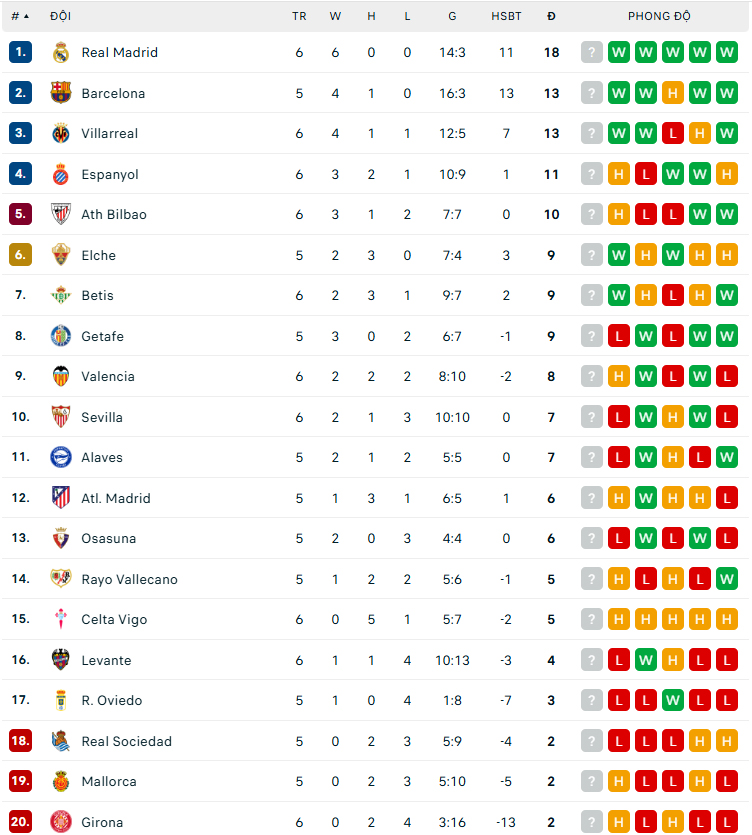Screen dimensions: 752x835
Task: Open the Rayo Vallecano team link
Action: pos(129,579)
